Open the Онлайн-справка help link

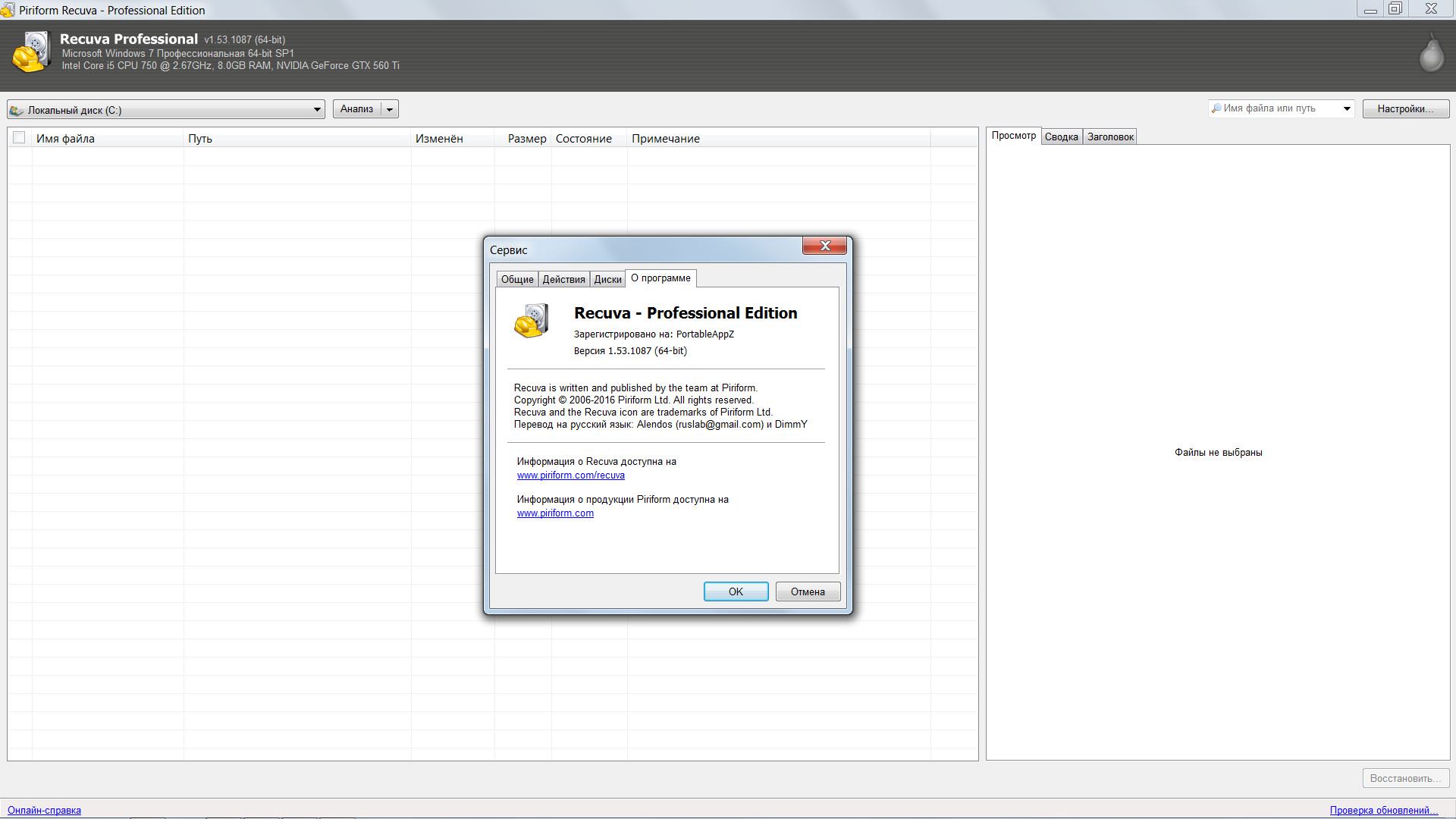44,810
